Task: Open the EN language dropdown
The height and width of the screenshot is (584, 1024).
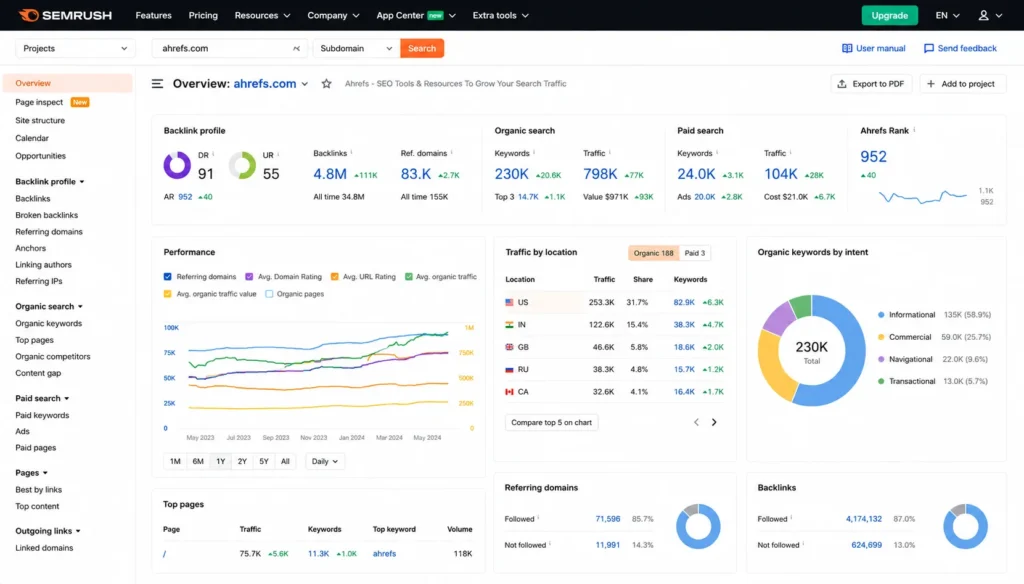Action: tap(947, 15)
